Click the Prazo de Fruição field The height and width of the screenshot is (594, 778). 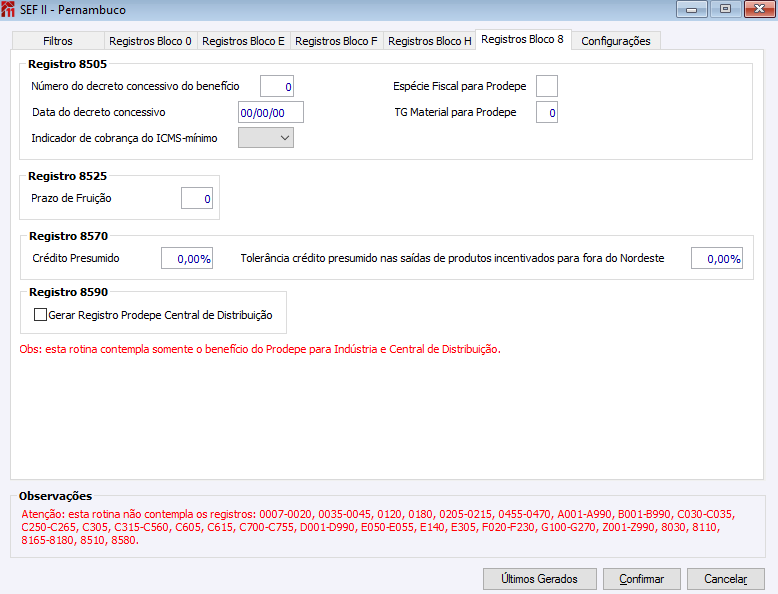pos(197,198)
